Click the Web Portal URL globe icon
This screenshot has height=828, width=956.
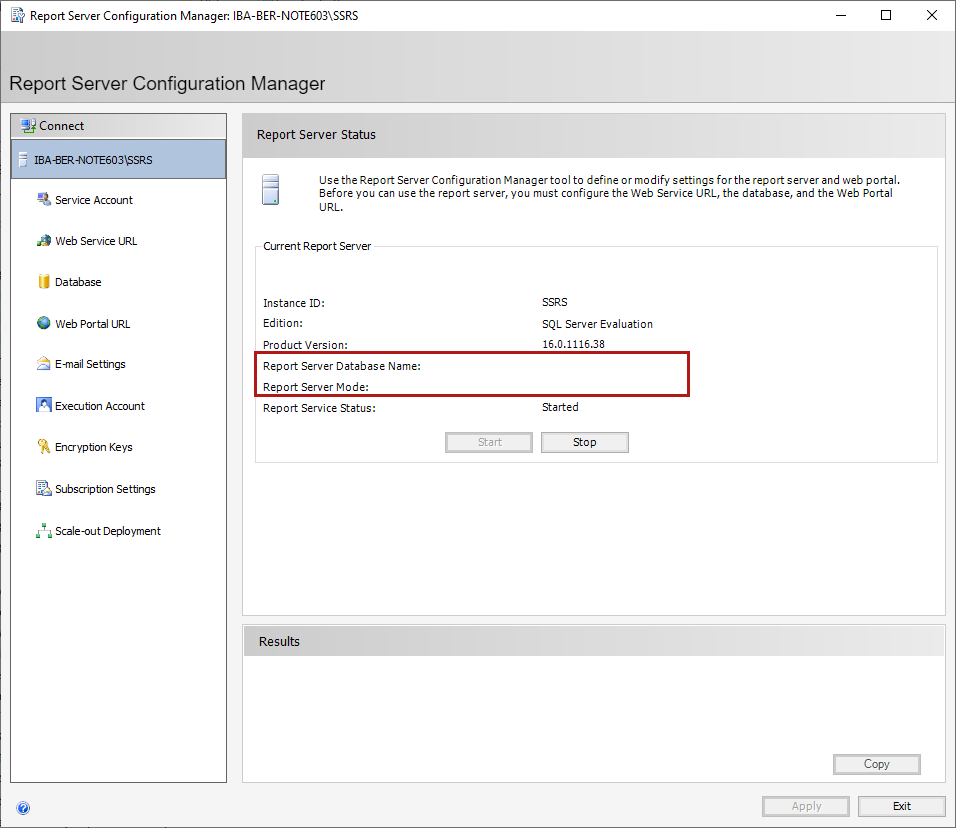pyautogui.click(x=43, y=324)
